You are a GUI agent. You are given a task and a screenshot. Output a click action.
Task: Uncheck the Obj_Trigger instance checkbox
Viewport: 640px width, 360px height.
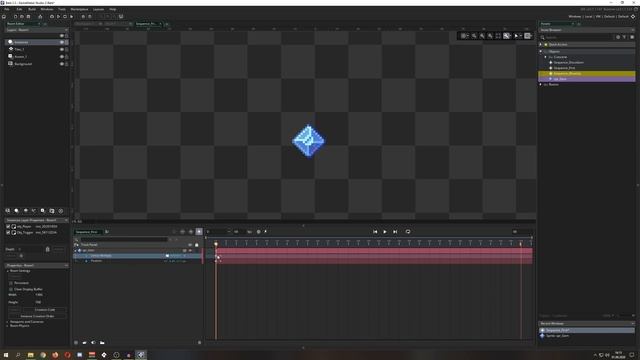click(x=8, y=232)
